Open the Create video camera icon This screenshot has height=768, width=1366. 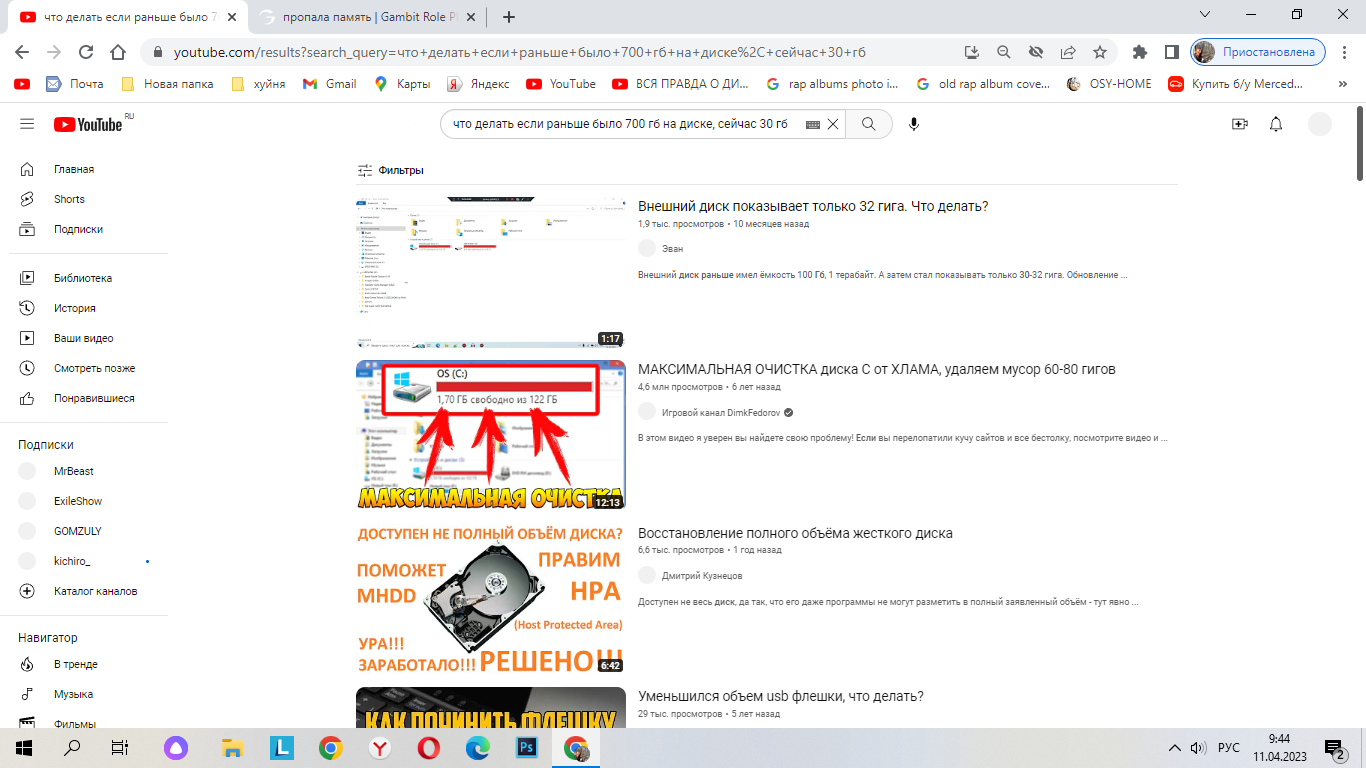coord(1240,124)
